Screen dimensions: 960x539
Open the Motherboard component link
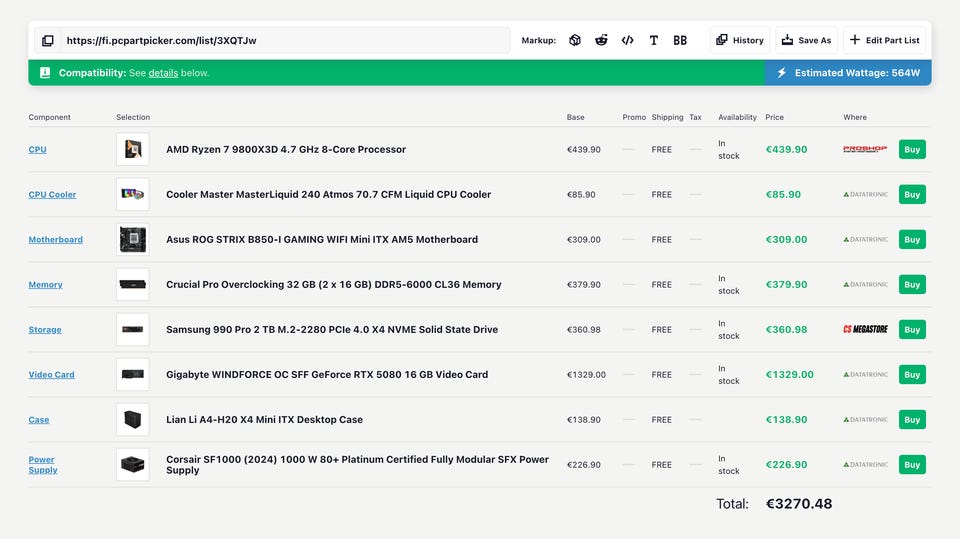[55, 239]
